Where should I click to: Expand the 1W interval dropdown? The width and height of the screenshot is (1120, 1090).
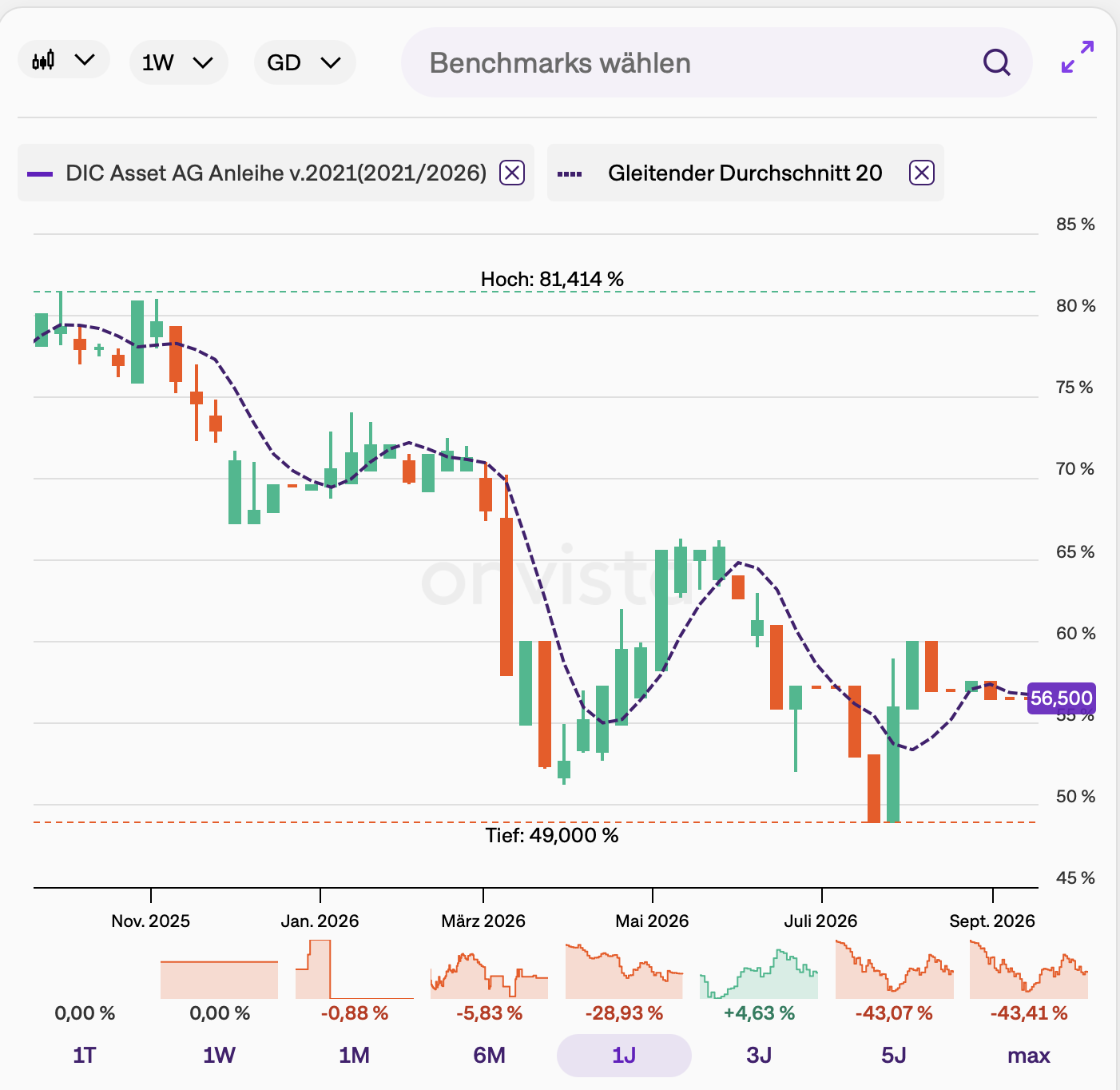click(178, 62)
